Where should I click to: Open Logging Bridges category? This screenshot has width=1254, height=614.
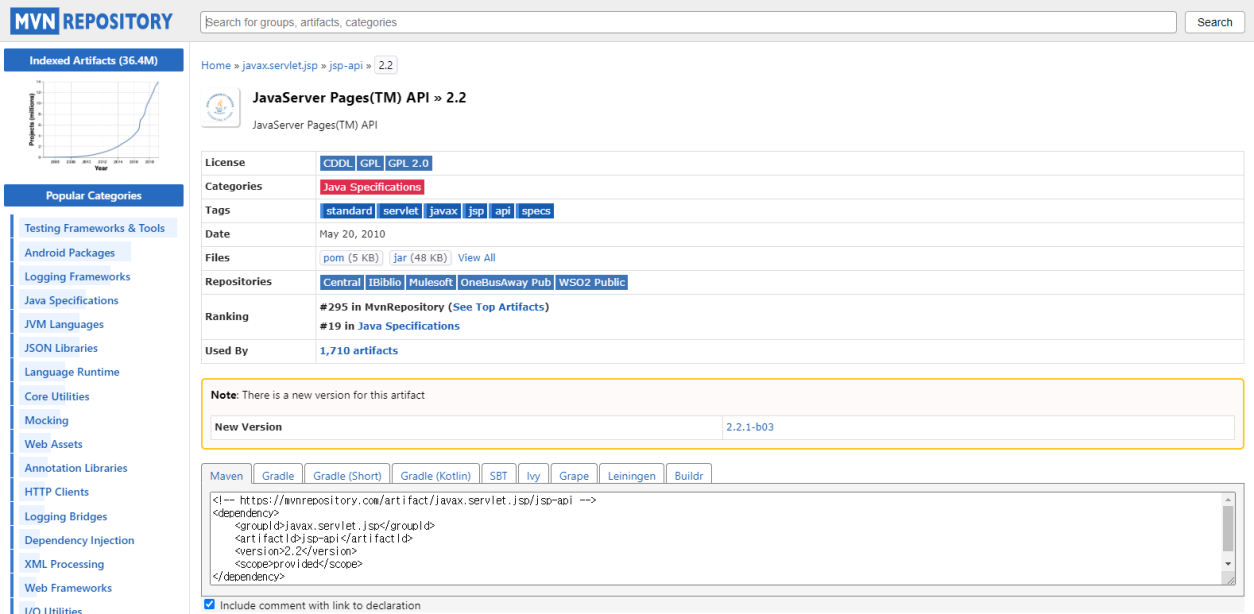(x=66, y=517)
